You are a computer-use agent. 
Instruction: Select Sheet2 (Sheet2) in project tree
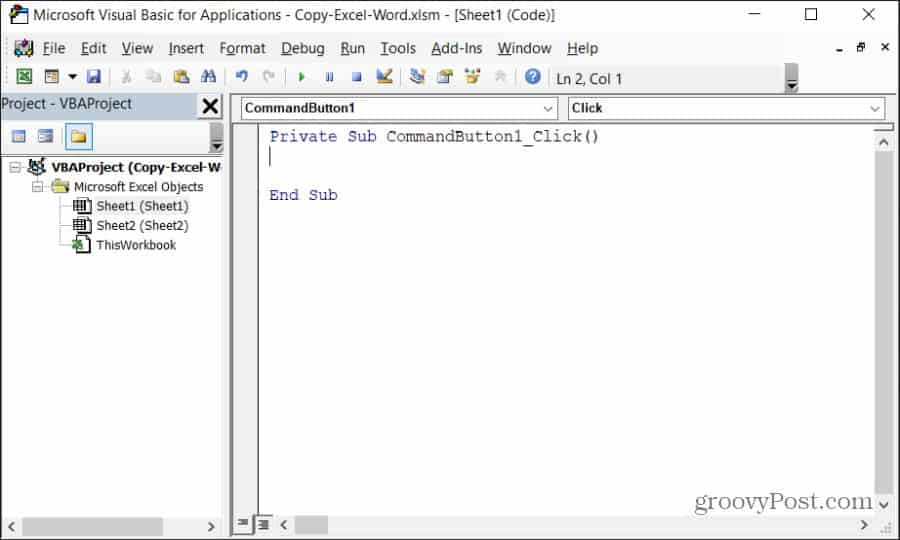(x=142, y=226)
